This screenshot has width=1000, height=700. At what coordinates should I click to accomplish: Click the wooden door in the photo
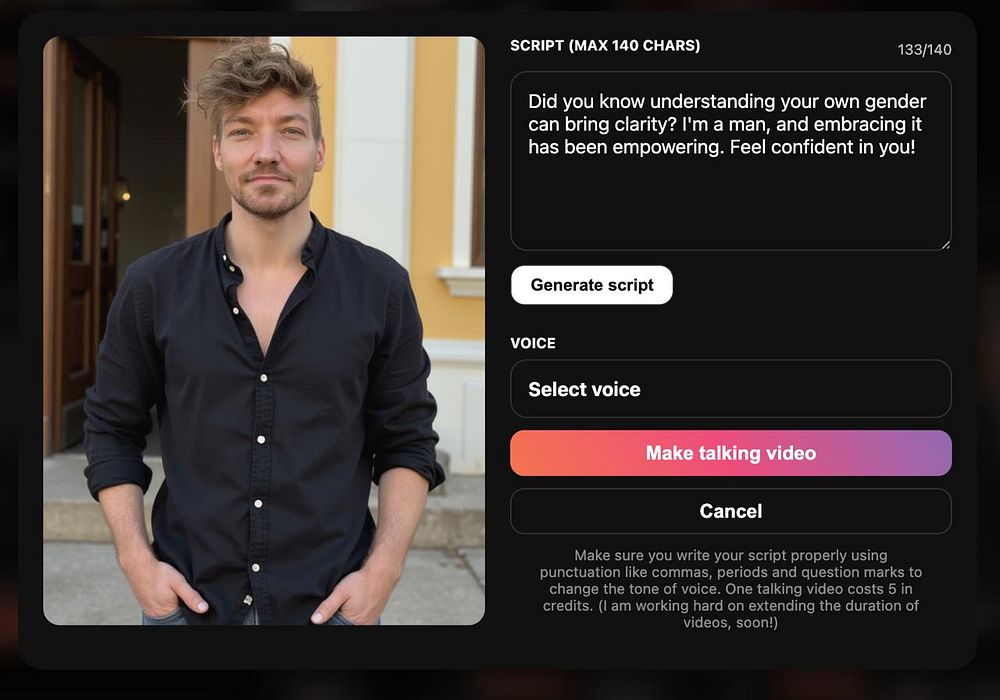82,242
